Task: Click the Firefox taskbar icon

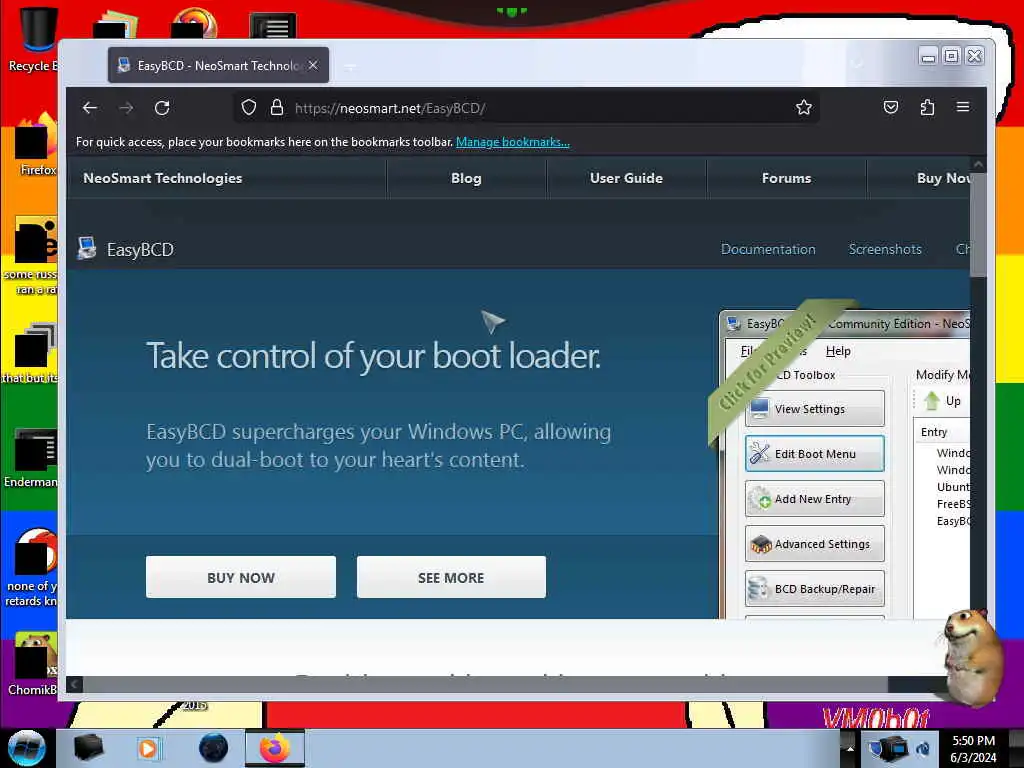Action: coord(275,748)
